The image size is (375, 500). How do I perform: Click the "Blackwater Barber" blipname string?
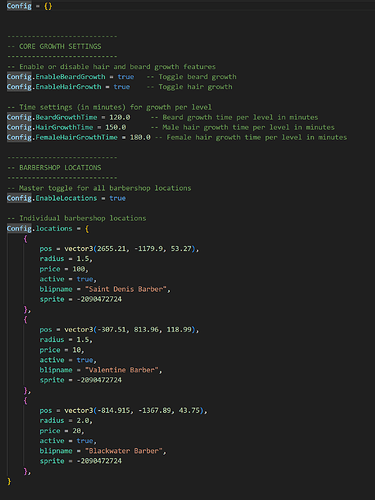pyautogui.click(x=124, y=451)
